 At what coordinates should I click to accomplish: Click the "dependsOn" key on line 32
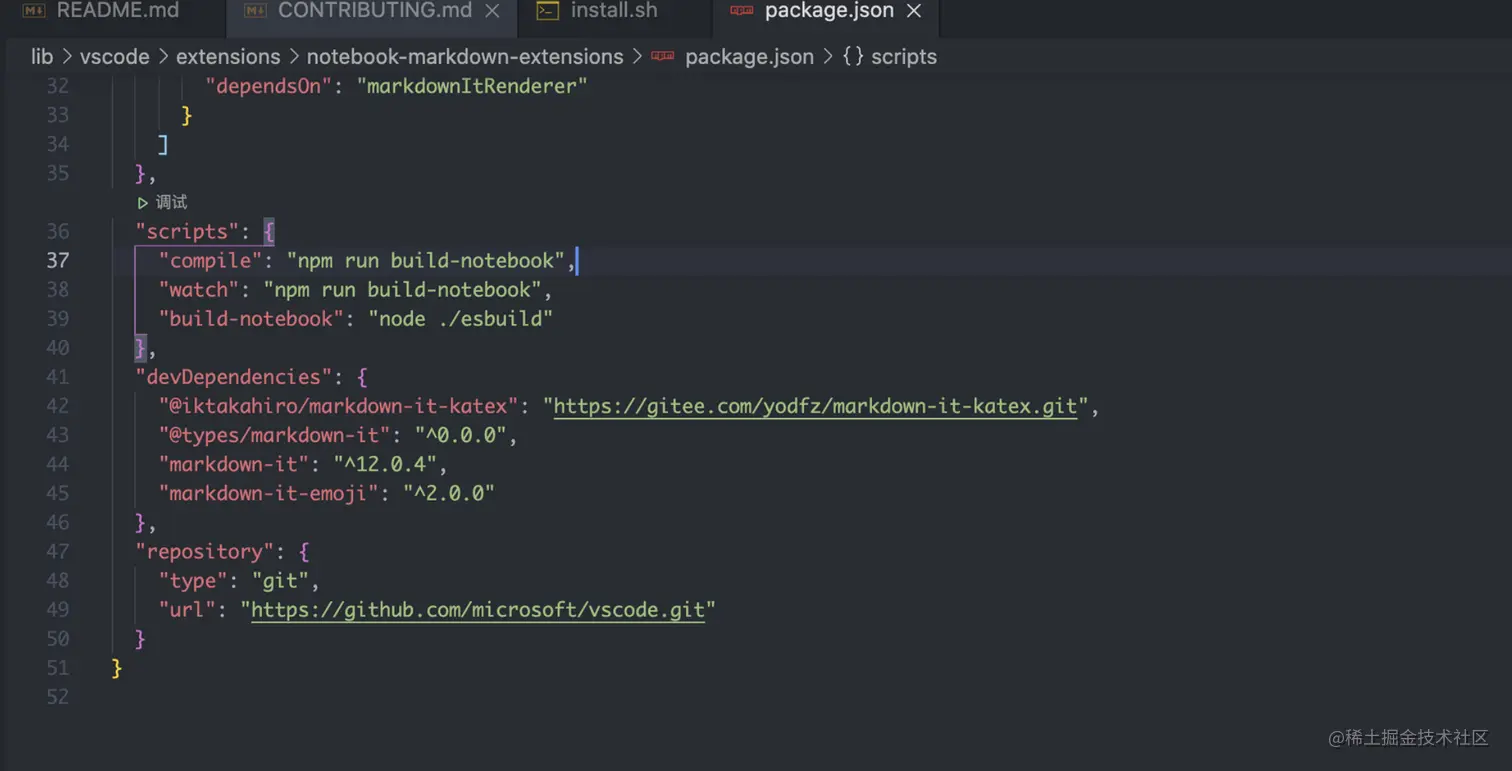(x=268, y=87)
